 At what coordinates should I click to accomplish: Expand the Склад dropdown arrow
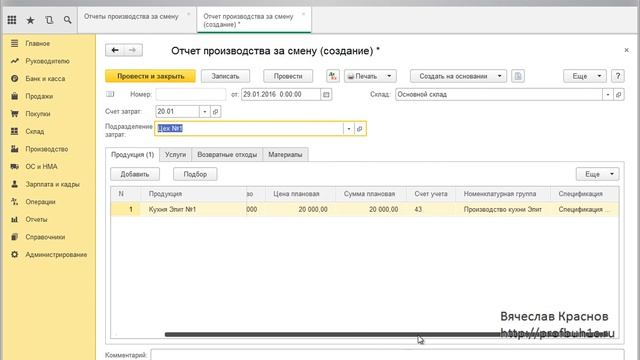click(608, 95)
